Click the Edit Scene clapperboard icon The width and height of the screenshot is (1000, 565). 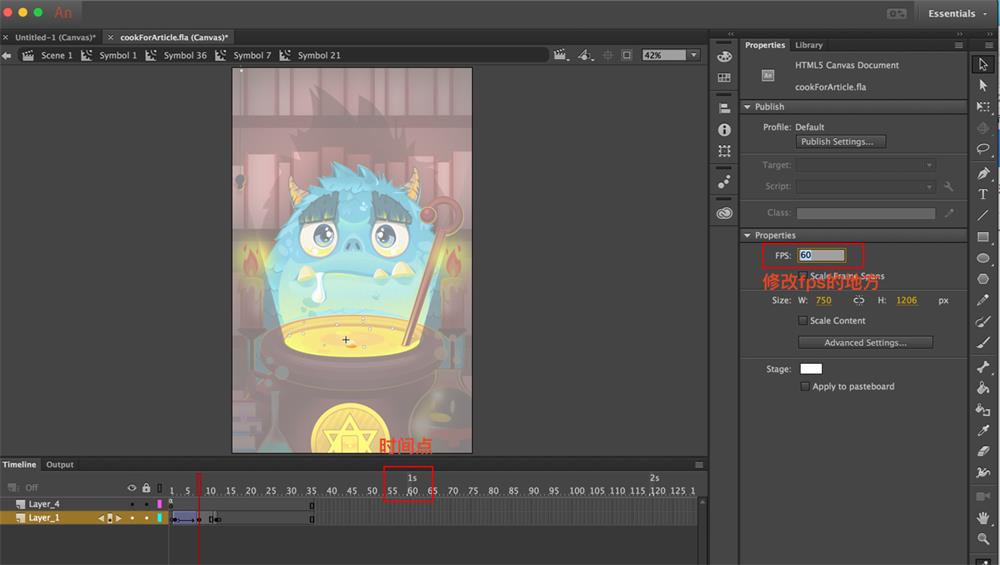tap(560, 55)
